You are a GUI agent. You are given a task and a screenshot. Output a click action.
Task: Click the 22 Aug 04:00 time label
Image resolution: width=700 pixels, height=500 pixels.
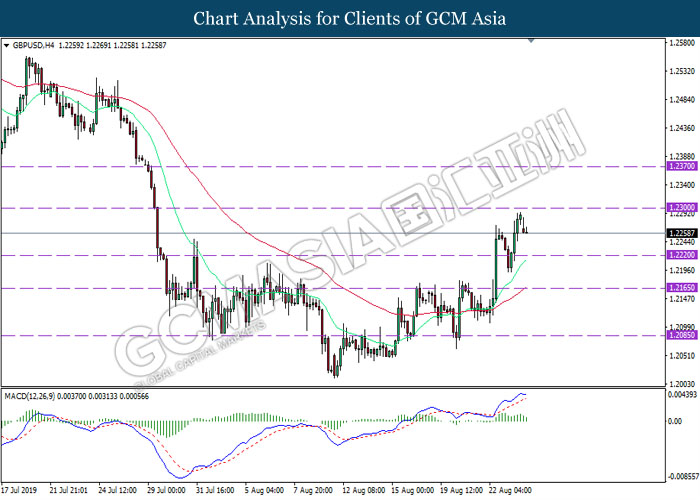(x=510, y=490)
